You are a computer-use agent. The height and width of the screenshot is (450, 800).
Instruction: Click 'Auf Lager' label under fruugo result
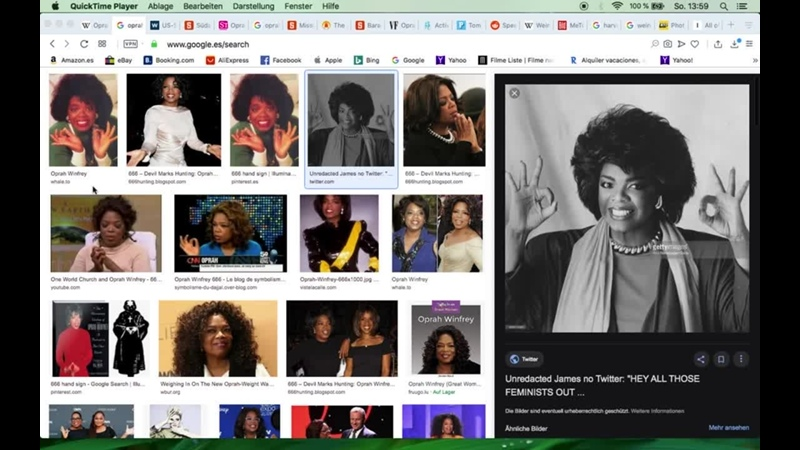(x=444, y=392)
